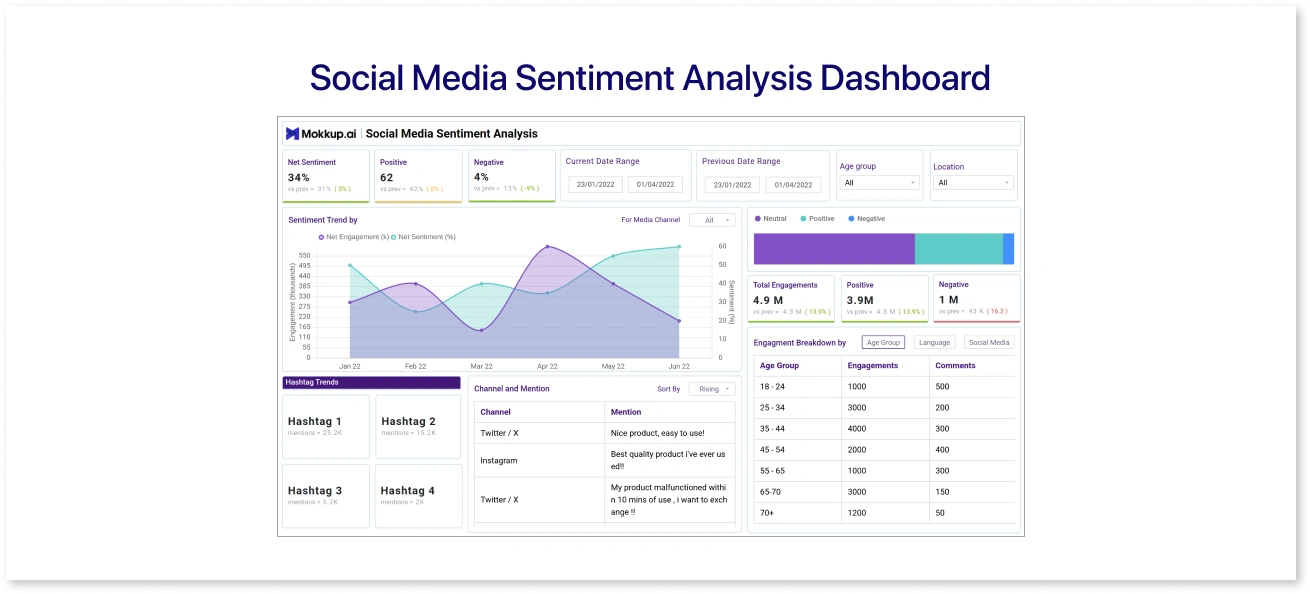The width and height of the screenshot is (1310, 594).
Task: Toggle the Net Engagement (k) legend marker
Action: click(x=322, y=237)
